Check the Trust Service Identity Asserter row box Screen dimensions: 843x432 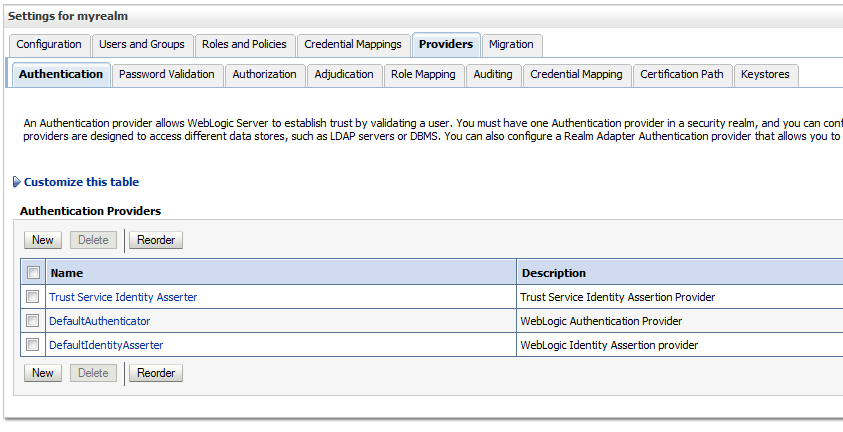pyautogui.click(x=33, y=297)
